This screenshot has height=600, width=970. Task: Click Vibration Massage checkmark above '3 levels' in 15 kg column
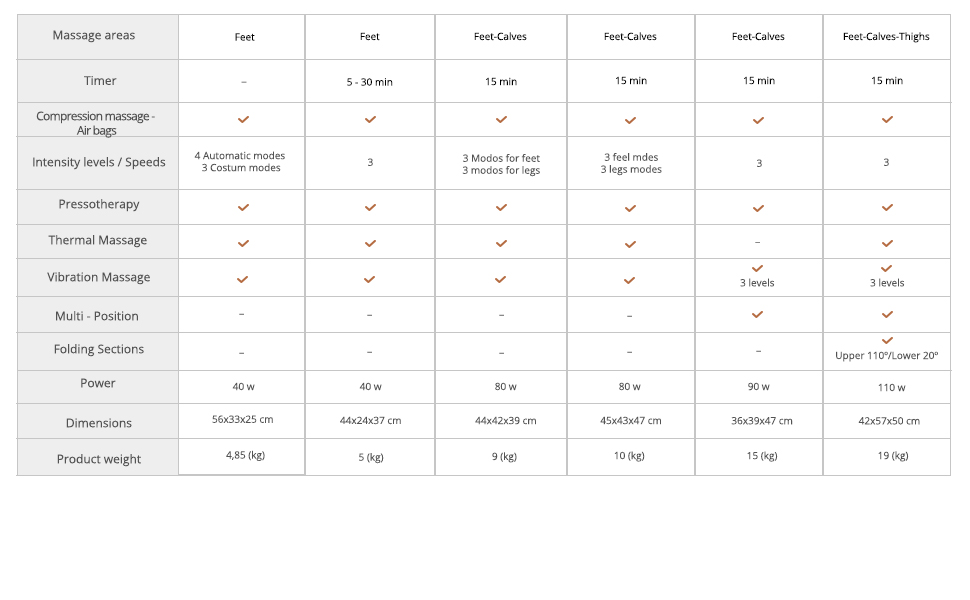pos(758,268)
